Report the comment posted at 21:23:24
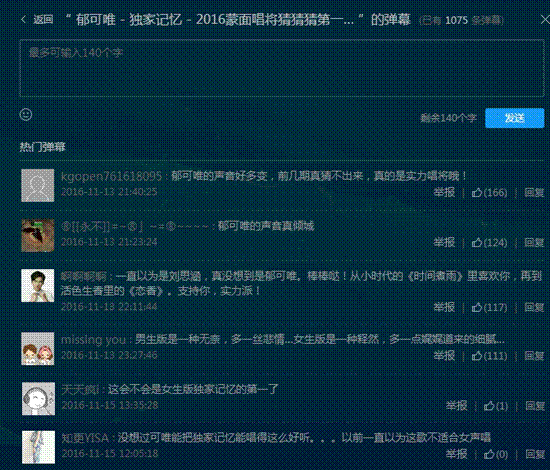 [444, 243]
